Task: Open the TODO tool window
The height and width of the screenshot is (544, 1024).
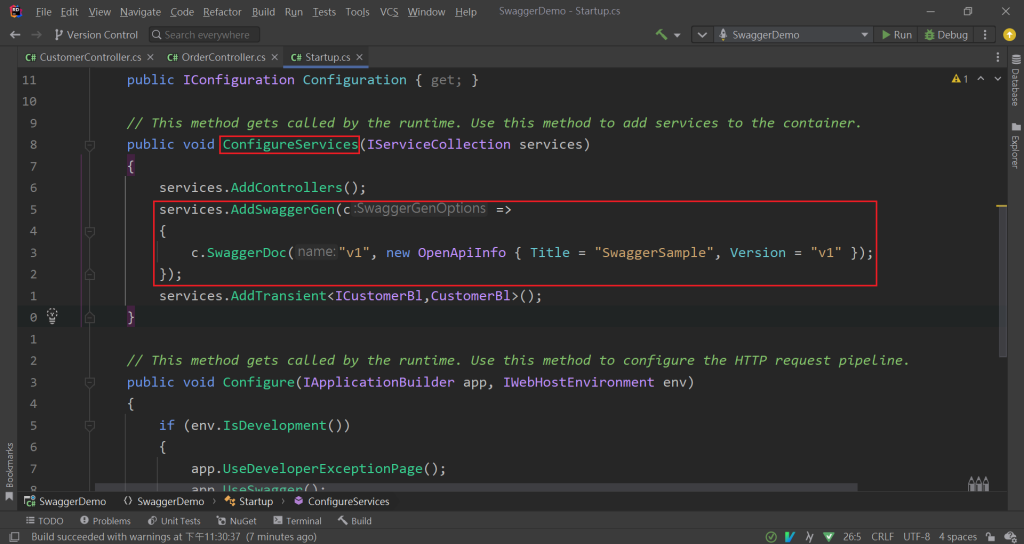Action: (x=44, y=520)
